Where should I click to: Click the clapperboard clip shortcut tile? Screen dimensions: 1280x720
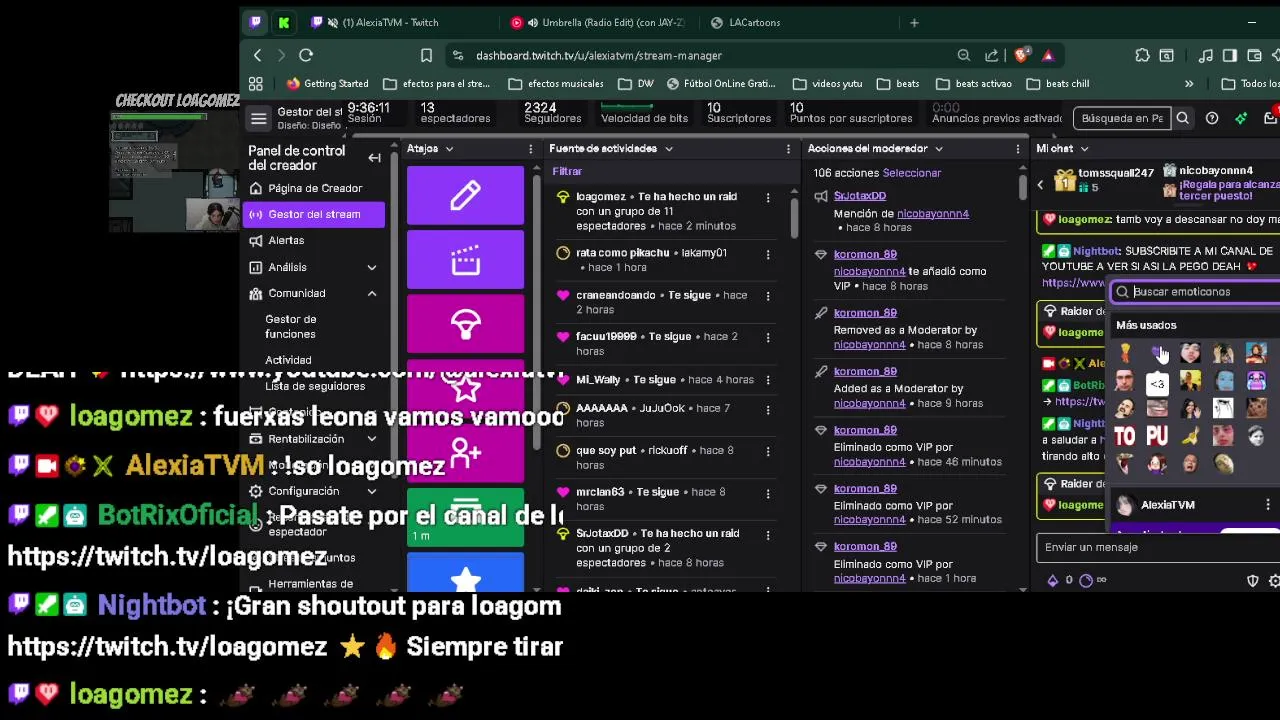pyautogui.click(x=465, y=259)
